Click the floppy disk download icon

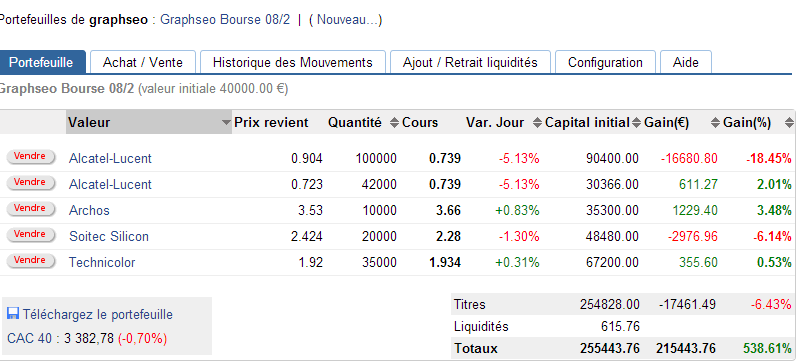point(13,314)
